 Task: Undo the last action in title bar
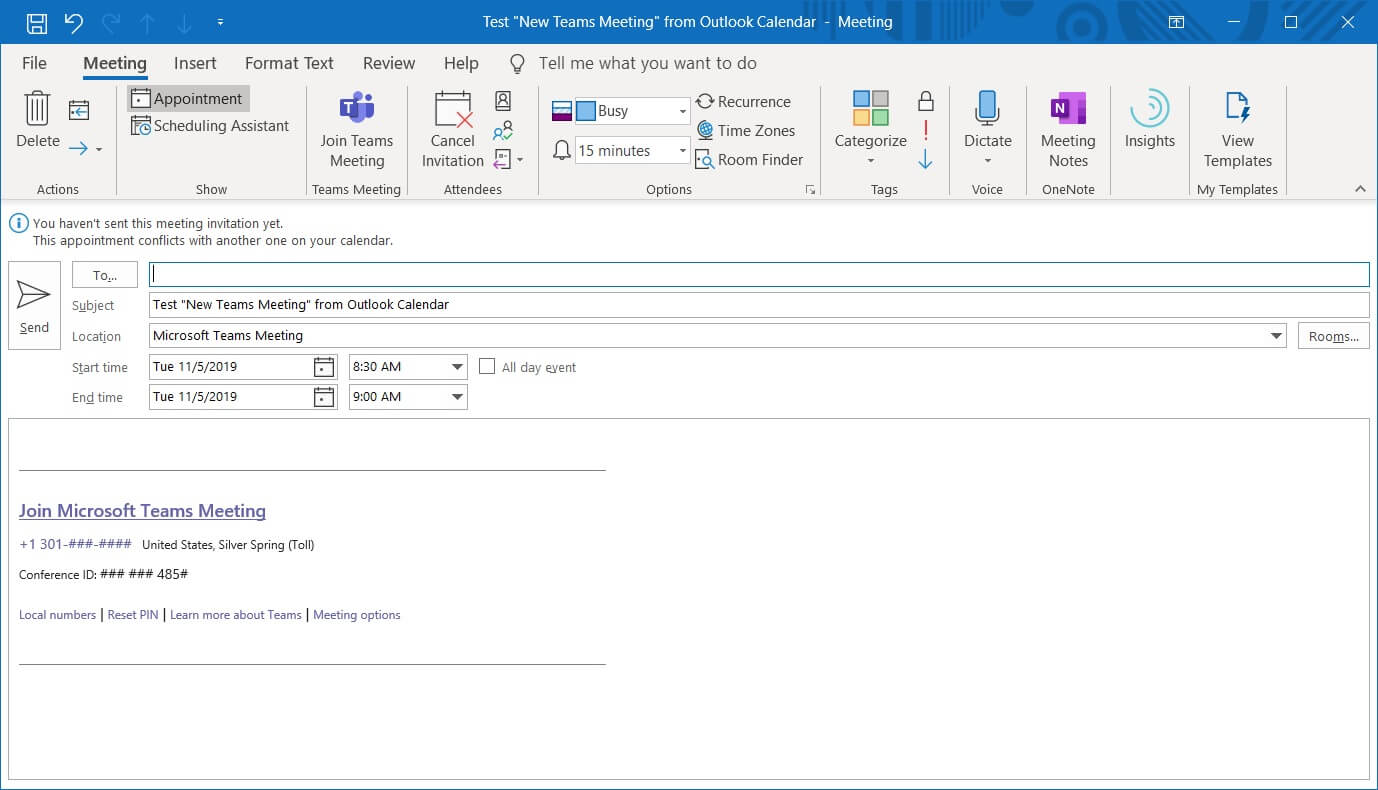[73, 22]
